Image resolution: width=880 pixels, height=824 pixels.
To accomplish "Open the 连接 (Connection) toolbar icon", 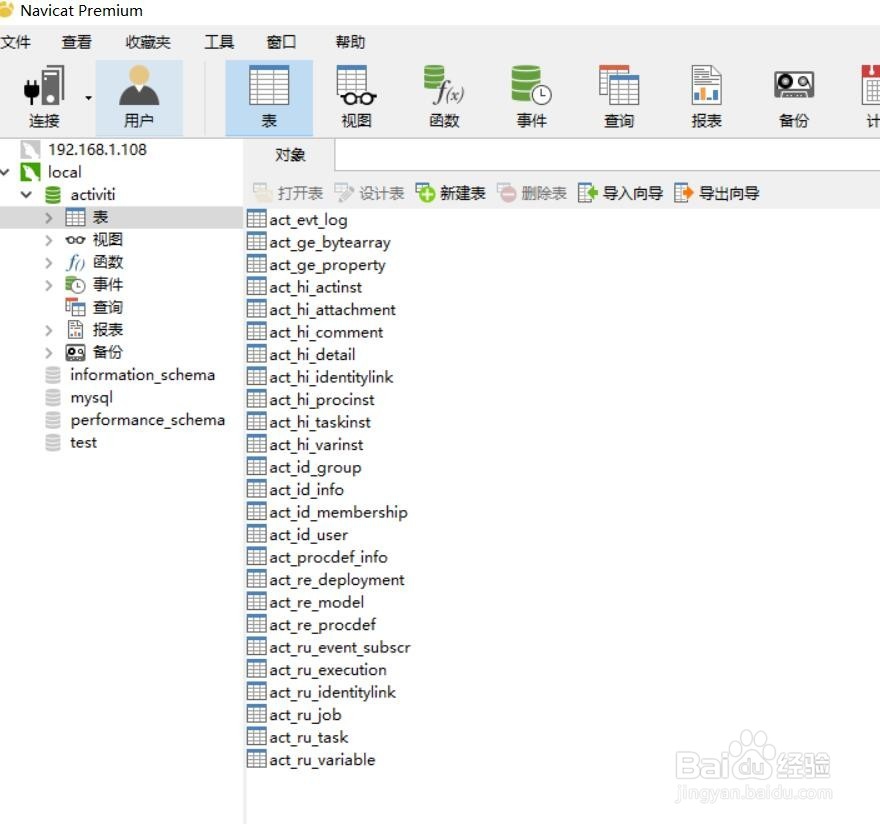I will (44, 97).
